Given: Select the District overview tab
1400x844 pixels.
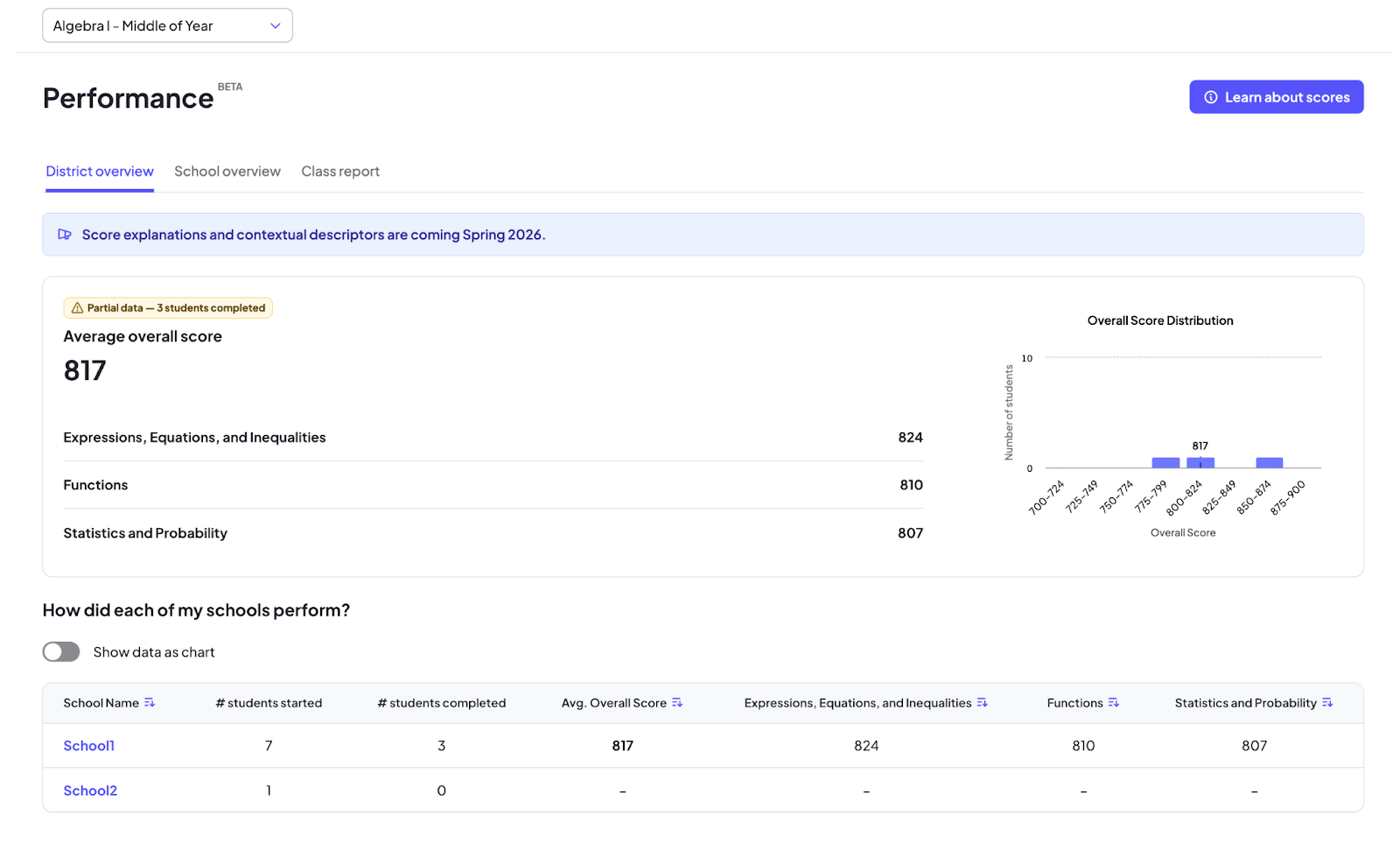Looking at the screenshot, I should 99,171.
